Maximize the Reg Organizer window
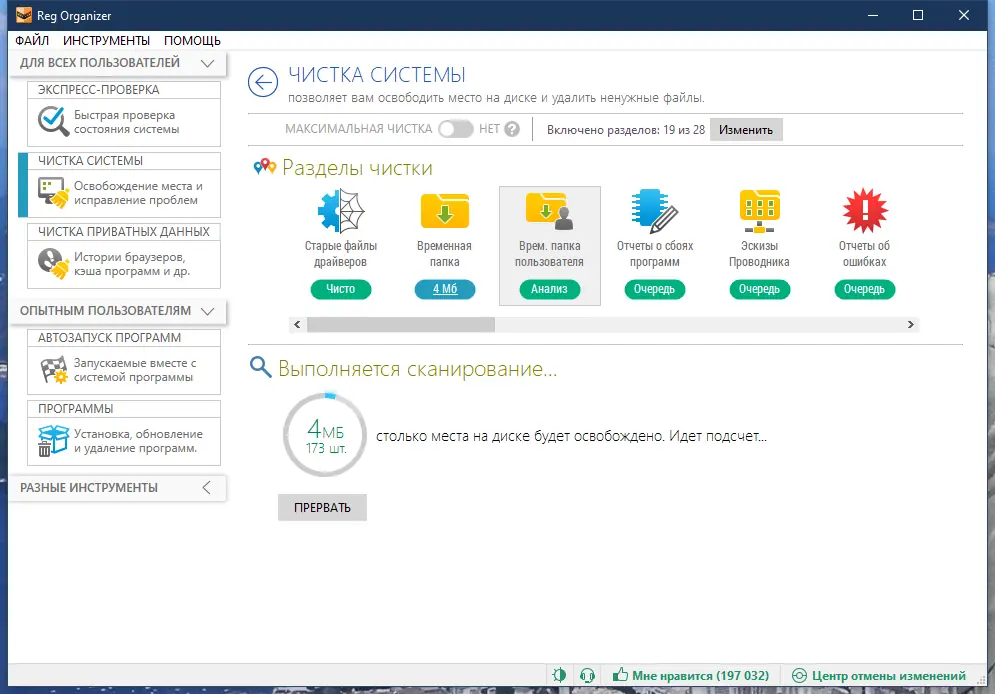The image size is (995, 694). (918, 15)
